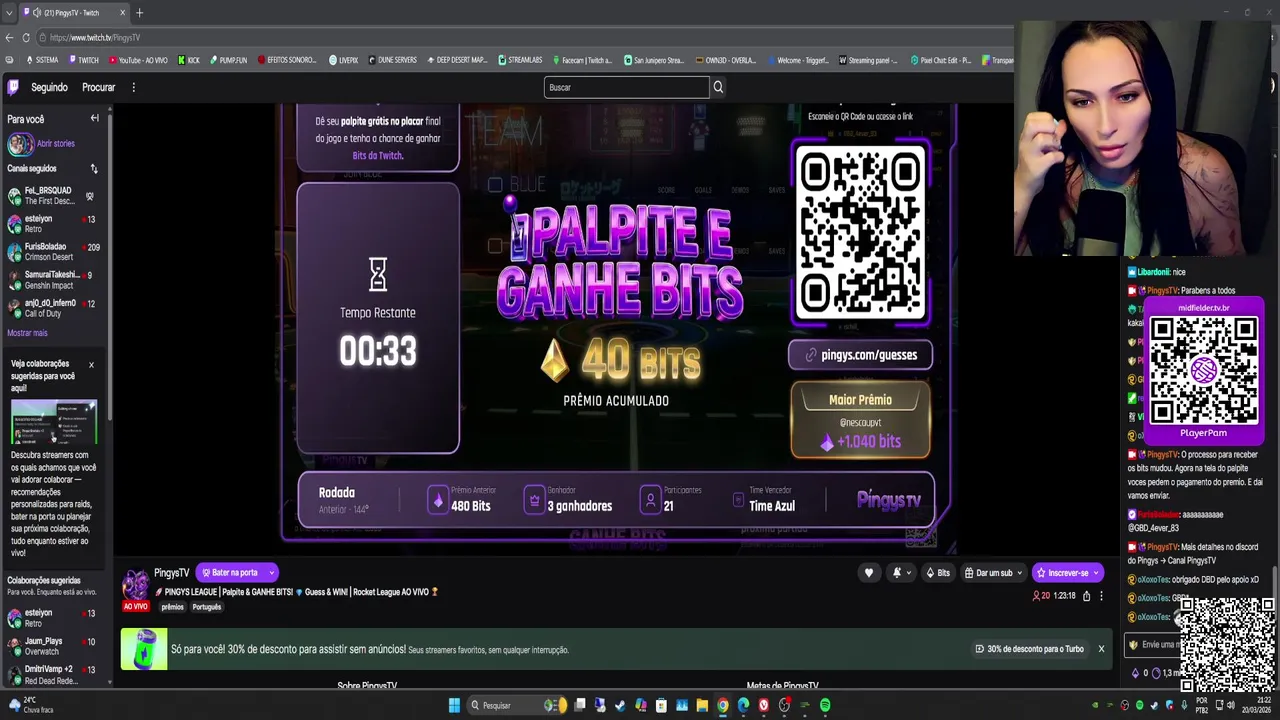Open the Bits button
The height and width of the screenshot is (720, 1280).
(x=937, y=573)
